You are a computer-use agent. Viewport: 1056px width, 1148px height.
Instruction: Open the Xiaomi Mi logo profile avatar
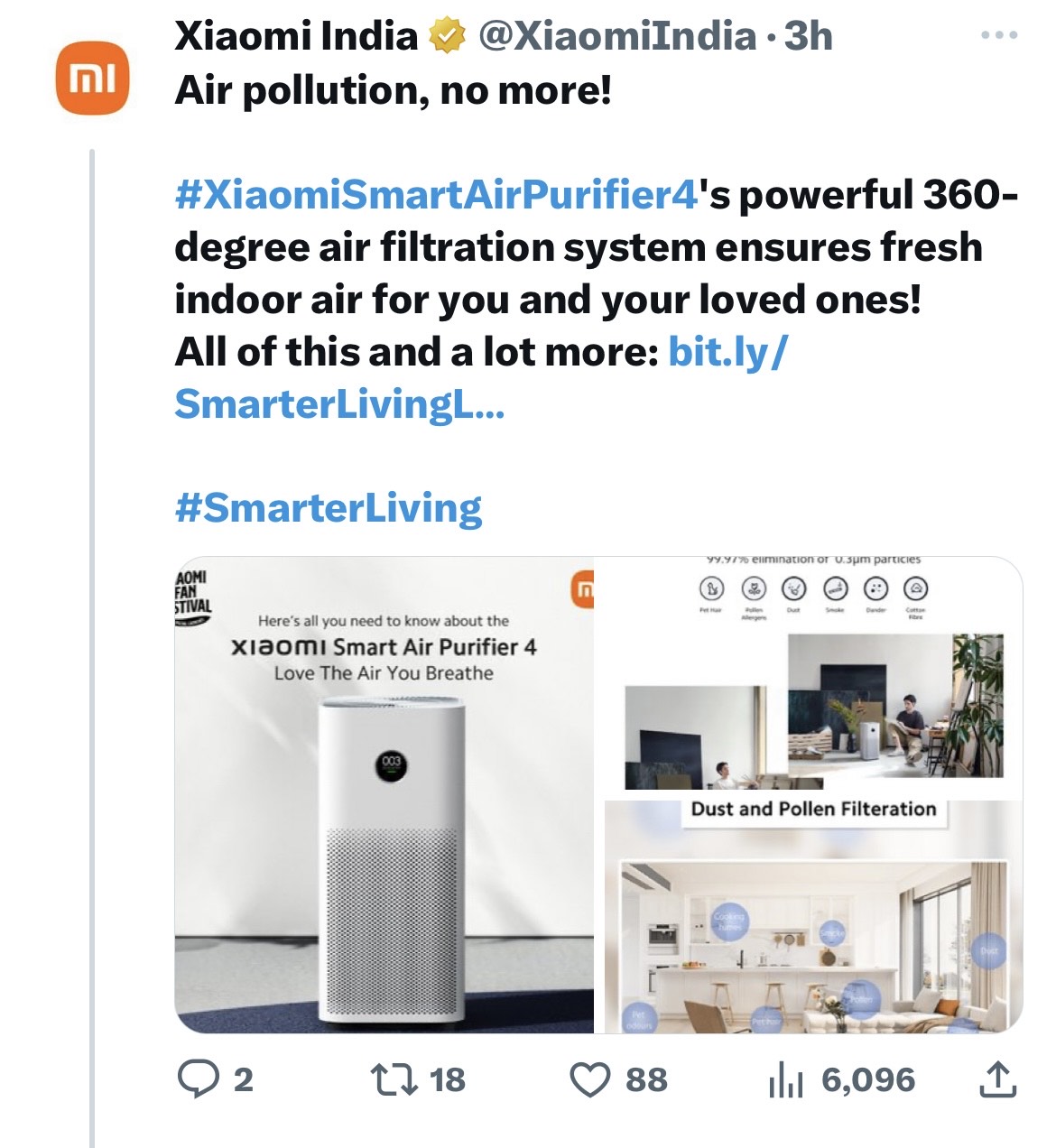(x=92, y=78)
